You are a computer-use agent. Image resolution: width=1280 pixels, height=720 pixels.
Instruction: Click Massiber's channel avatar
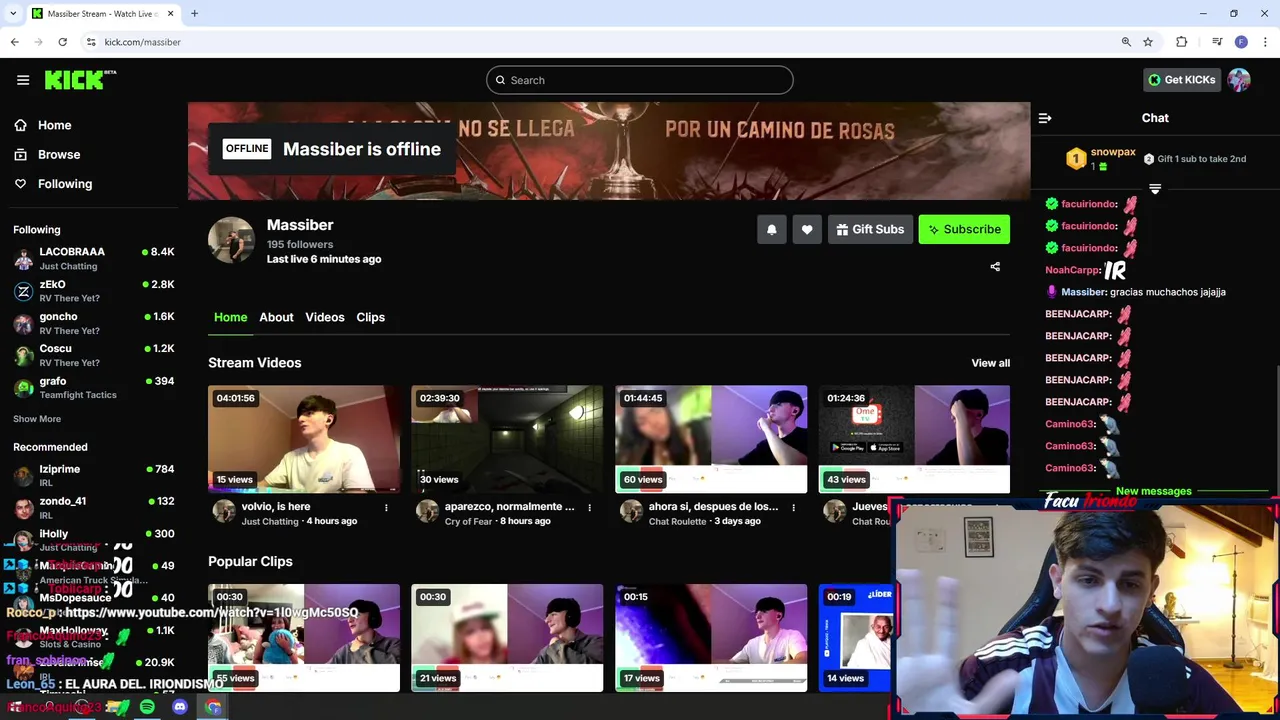pyautogui.click(x=231, y=240)
